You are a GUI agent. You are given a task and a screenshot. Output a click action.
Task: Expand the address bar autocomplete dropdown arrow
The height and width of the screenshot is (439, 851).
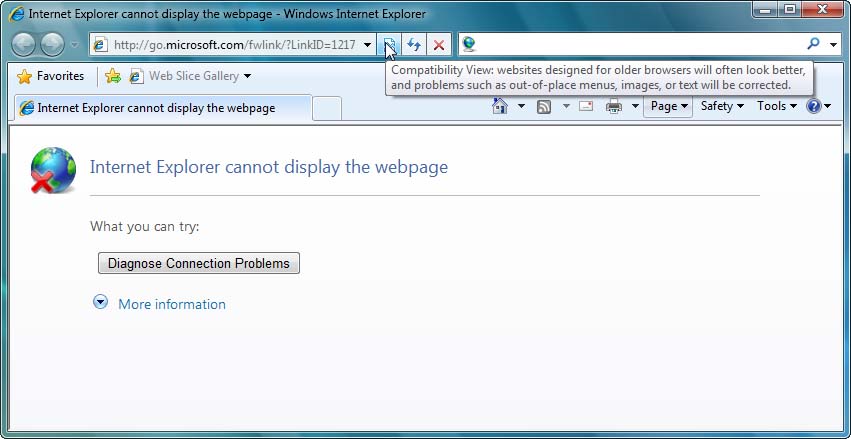[367, 44]
